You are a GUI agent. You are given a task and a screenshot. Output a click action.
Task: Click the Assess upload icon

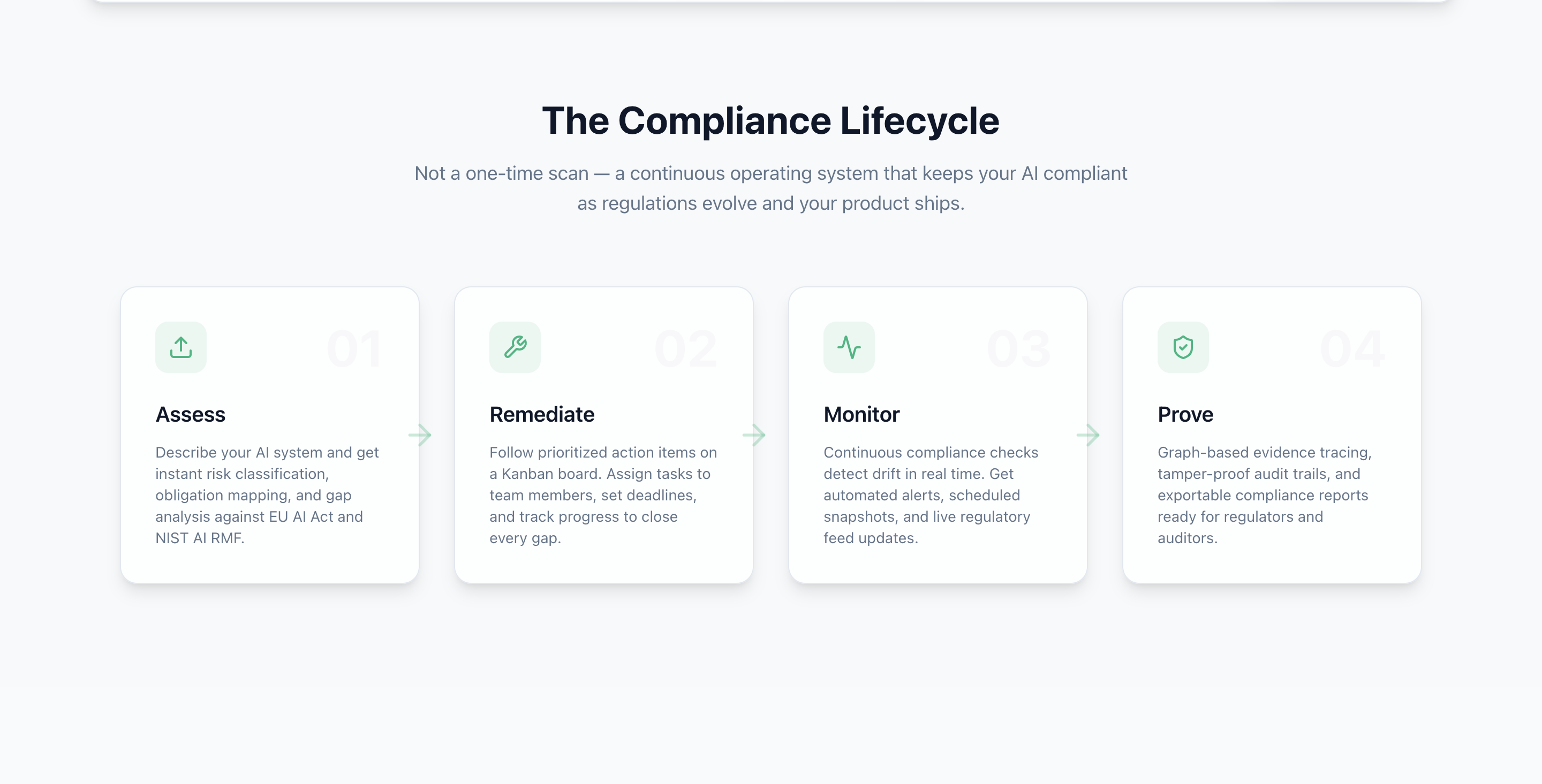[x=181, y=347]
